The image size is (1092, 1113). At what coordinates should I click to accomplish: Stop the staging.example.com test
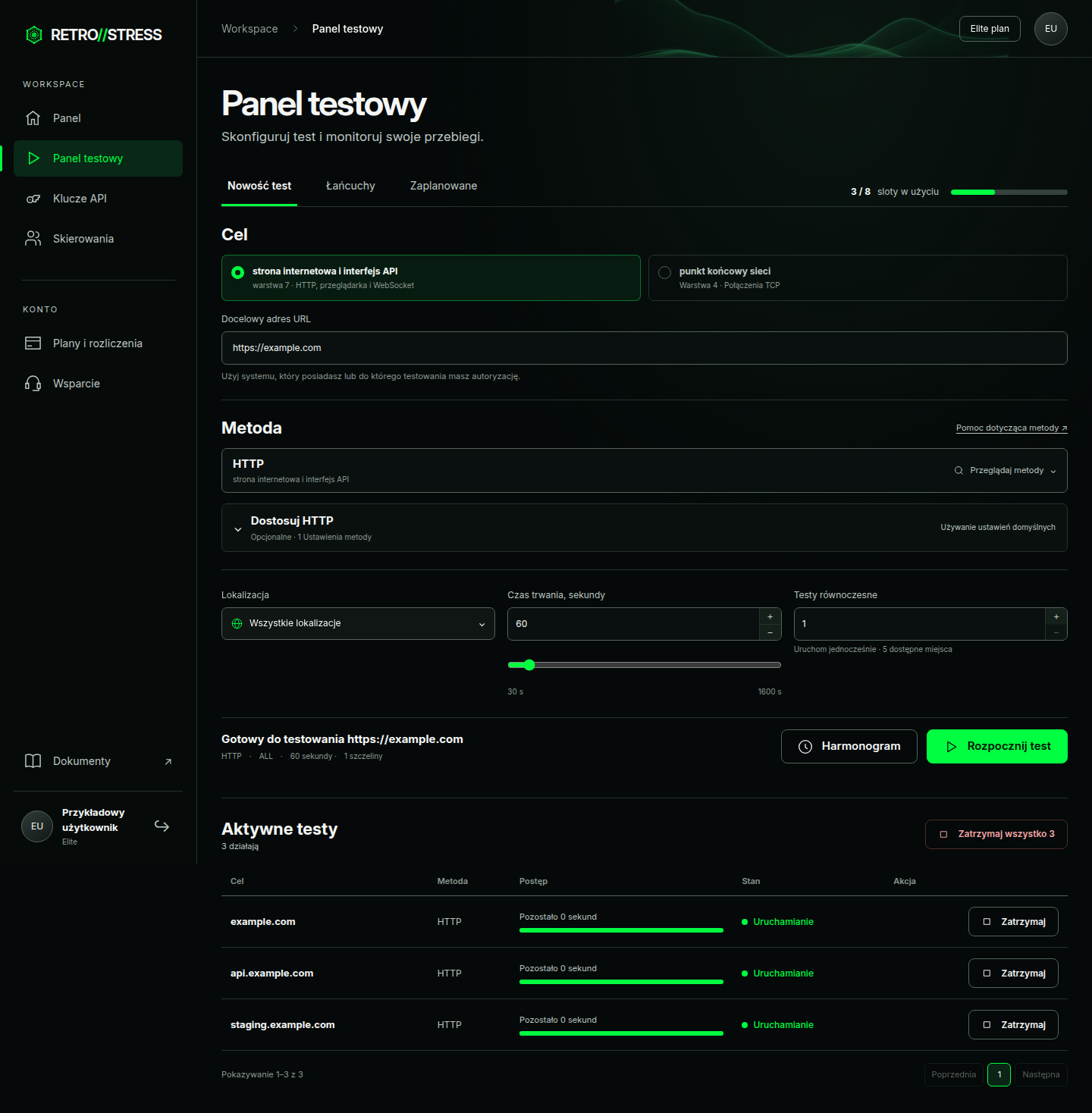tap(1013, 1025)
